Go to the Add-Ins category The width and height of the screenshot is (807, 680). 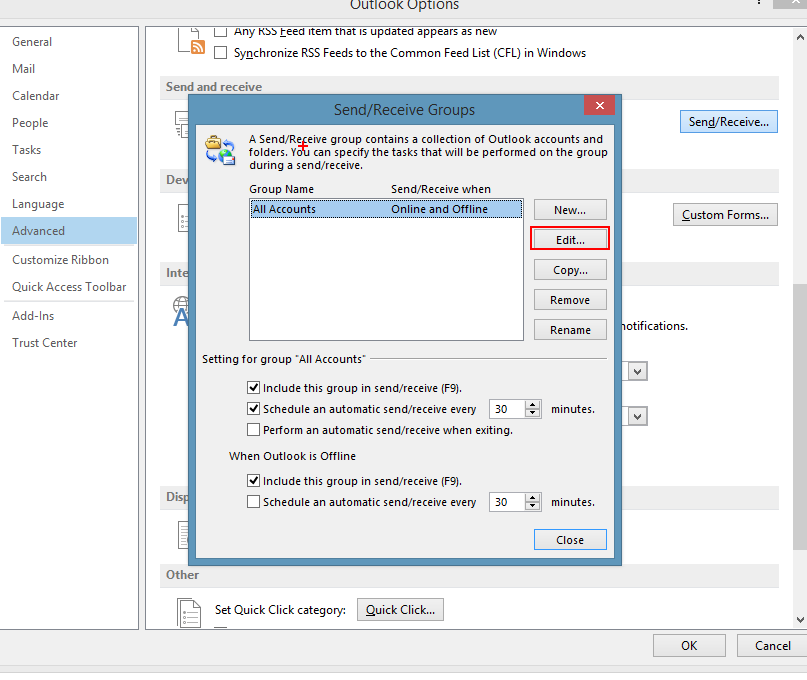point(69,316)
